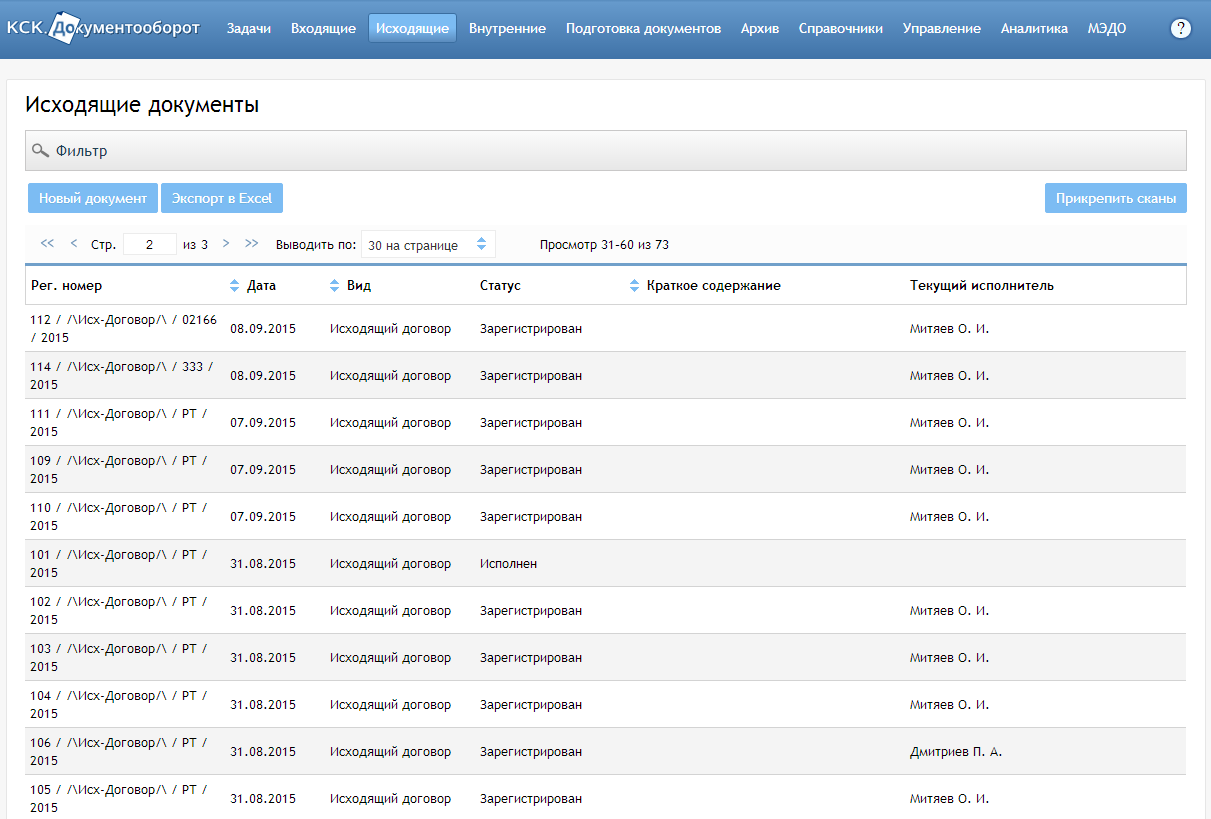
Task: Click the filter magnifier icon
Action: 40,151
